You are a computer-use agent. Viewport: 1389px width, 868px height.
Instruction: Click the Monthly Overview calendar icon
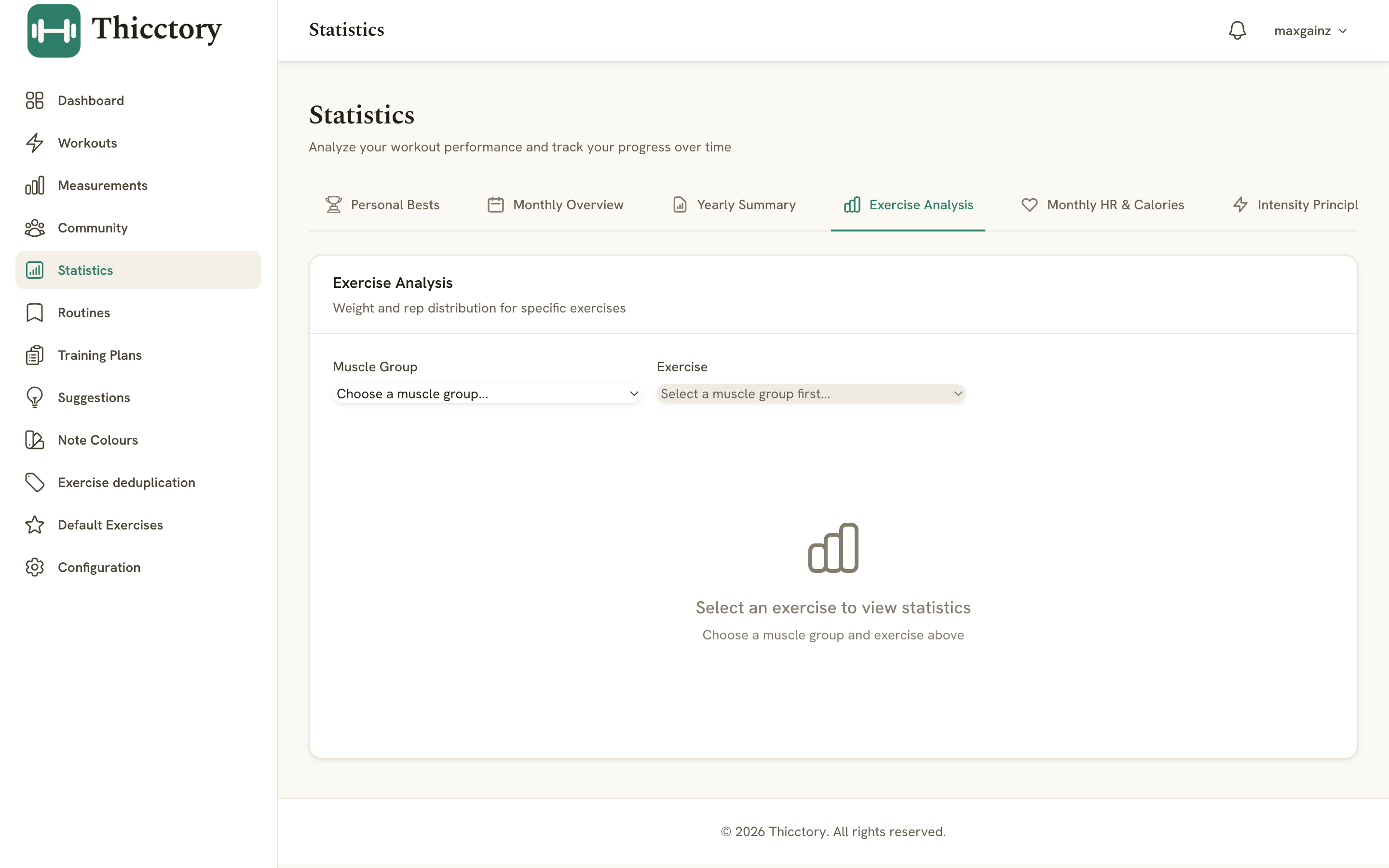(x=496, y=205)
